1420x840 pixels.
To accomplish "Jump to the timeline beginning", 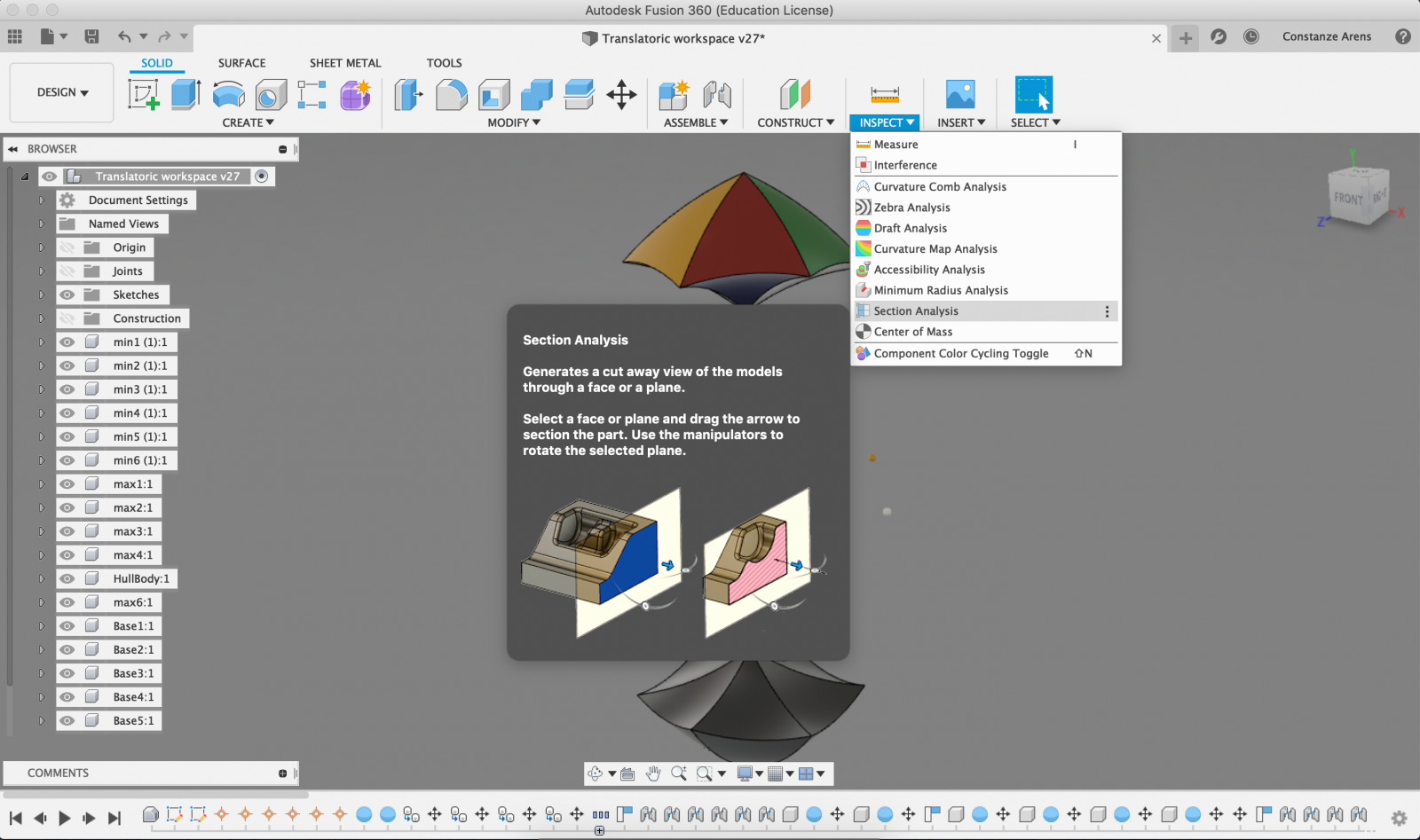I will (x=15, y=818).
